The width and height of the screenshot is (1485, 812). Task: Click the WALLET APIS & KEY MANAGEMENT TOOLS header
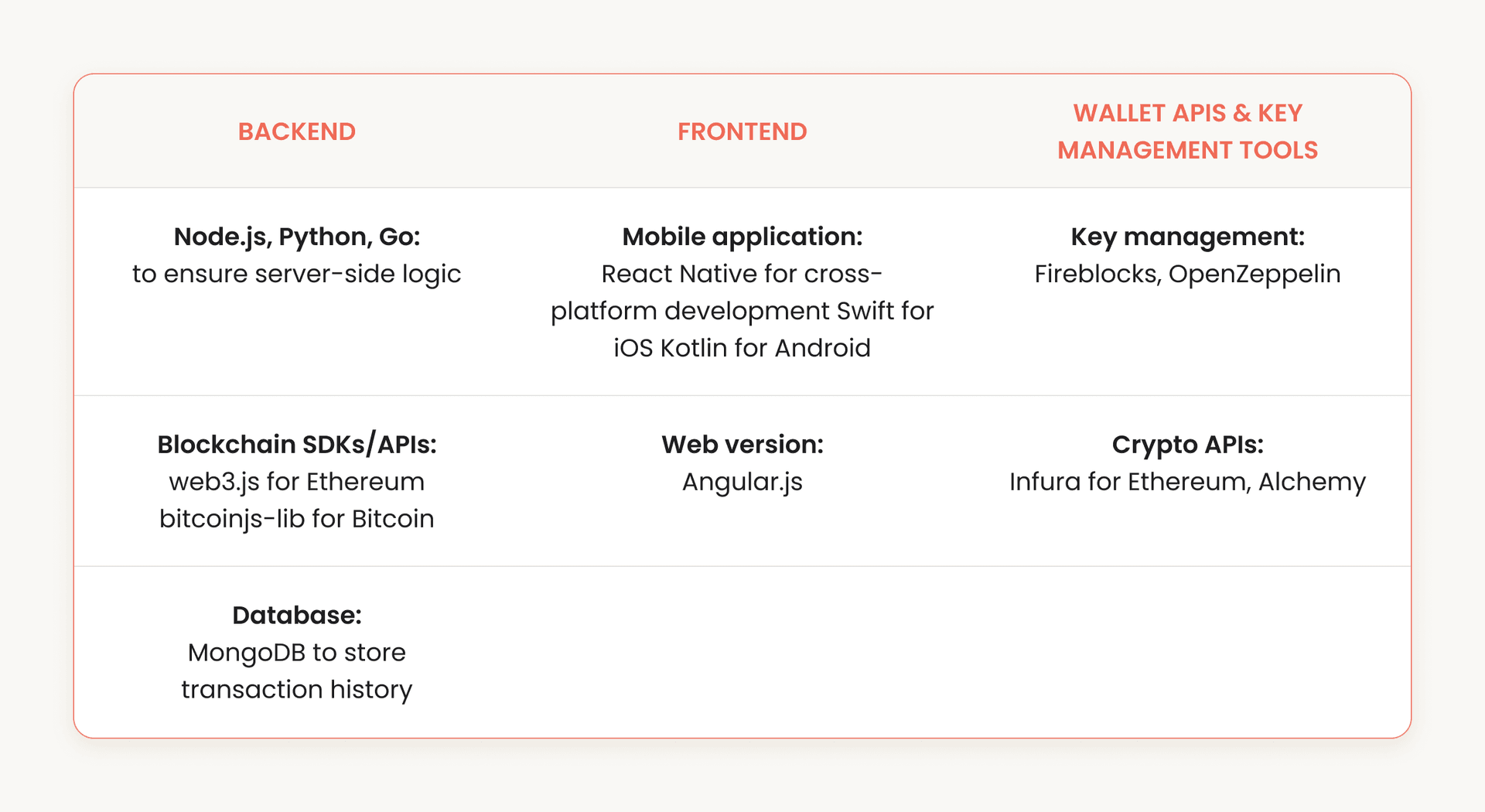point(1187,131)
